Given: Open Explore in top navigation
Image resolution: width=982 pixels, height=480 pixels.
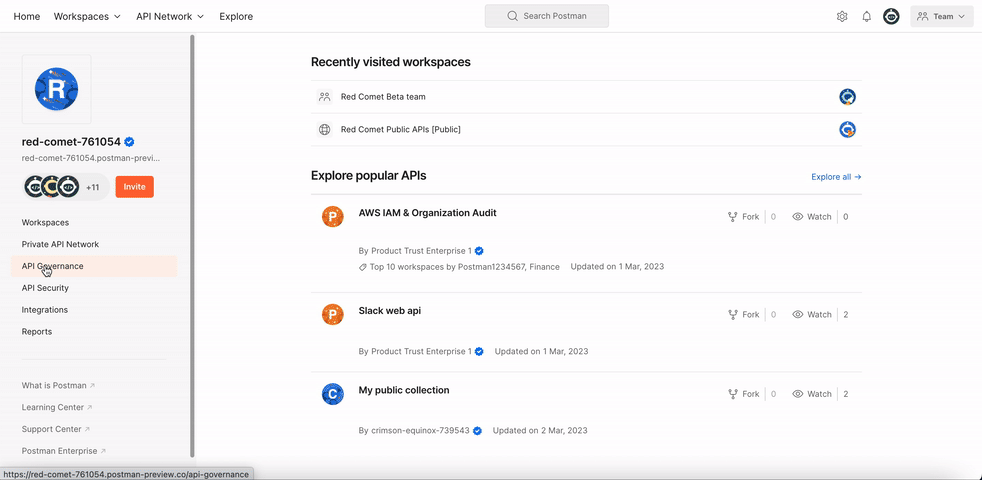Looking at the screenshot, I should click(236, 16).
